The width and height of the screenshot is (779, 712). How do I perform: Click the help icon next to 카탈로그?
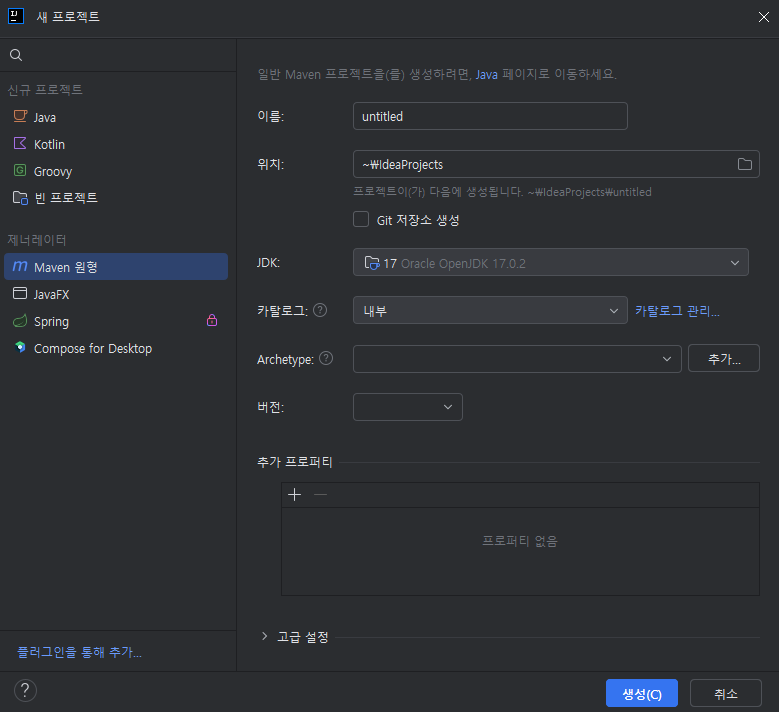coord(320,310)
